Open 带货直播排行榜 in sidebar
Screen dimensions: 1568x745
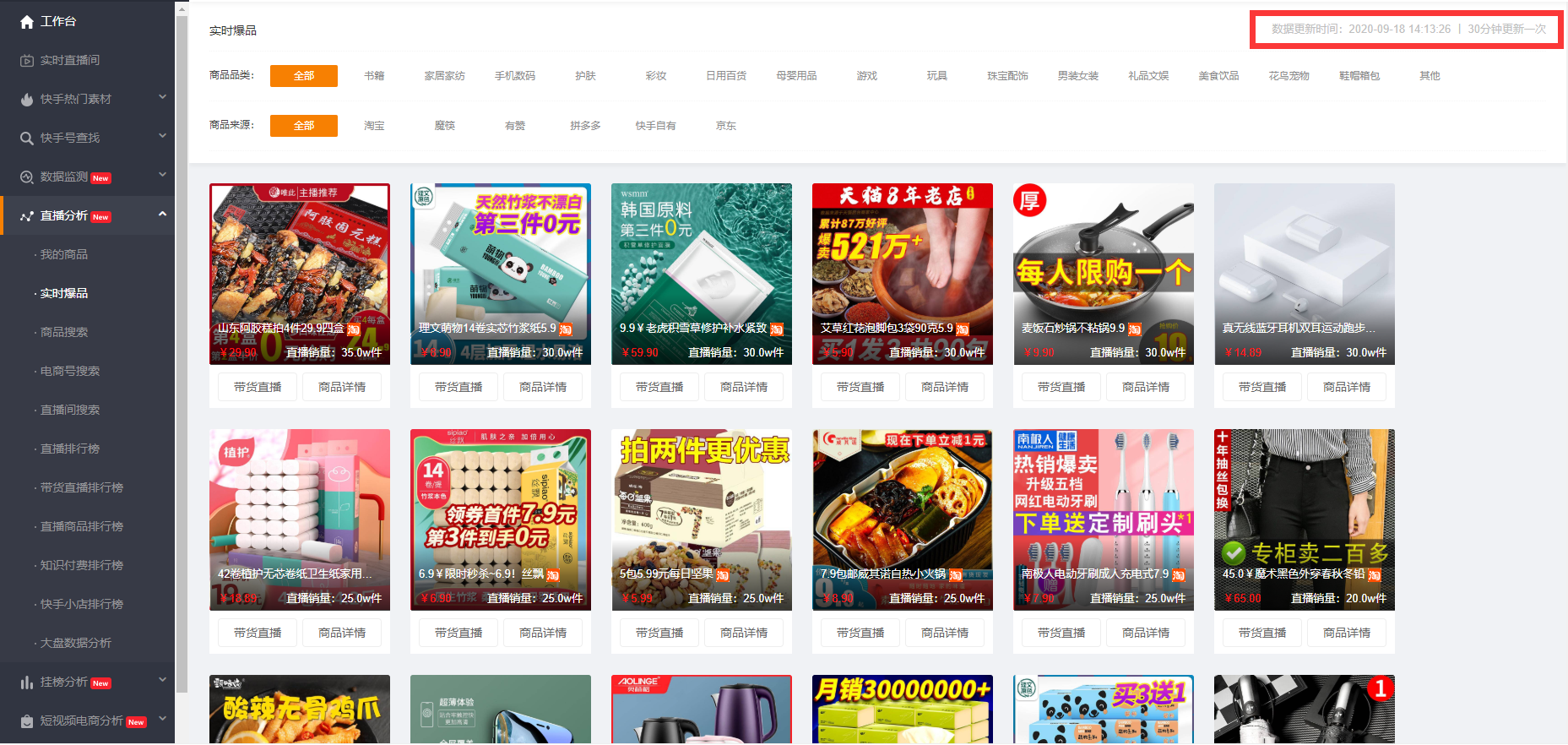(x=82, y=488)
